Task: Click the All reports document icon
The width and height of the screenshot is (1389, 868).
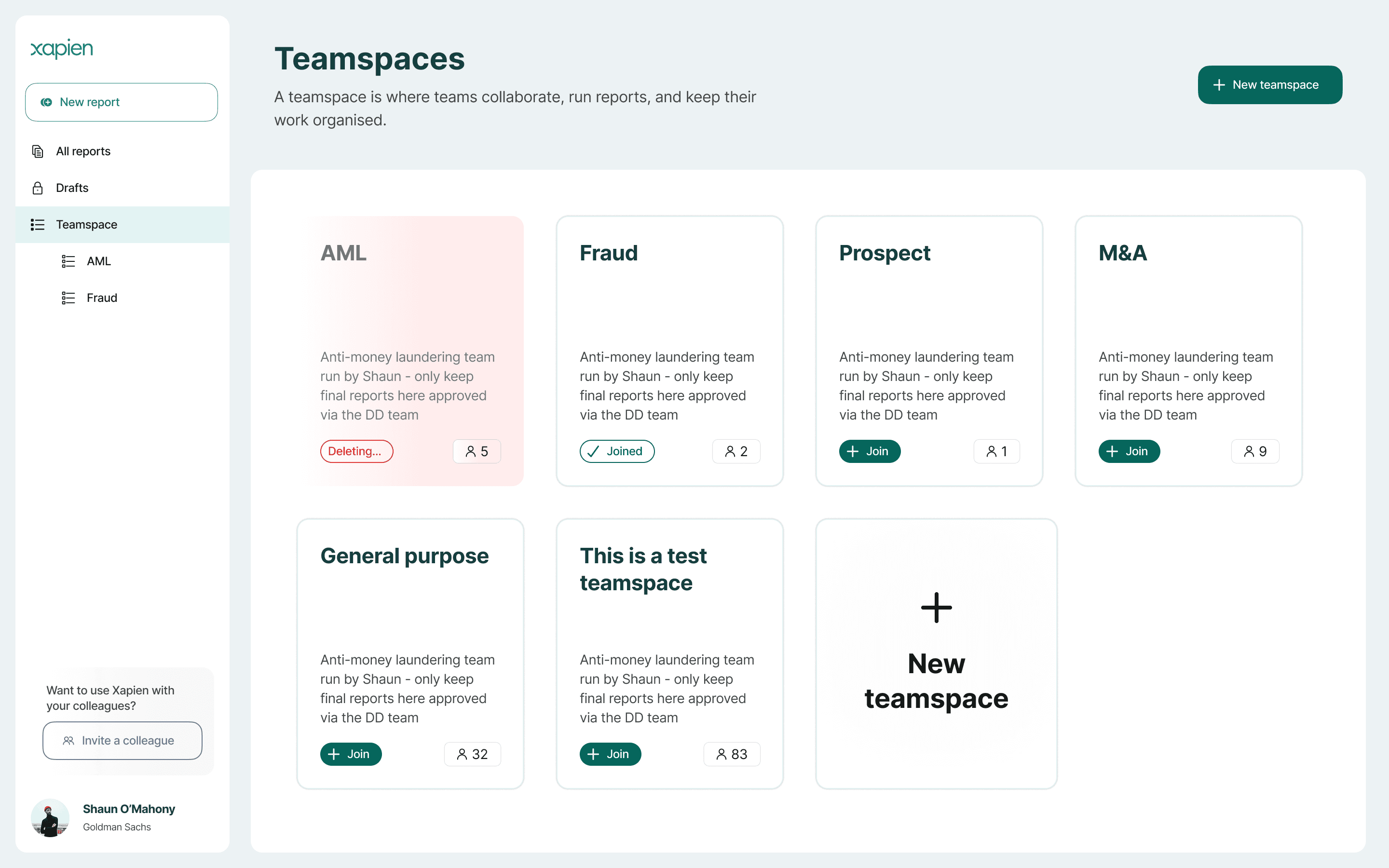Action: pos(38,151)
